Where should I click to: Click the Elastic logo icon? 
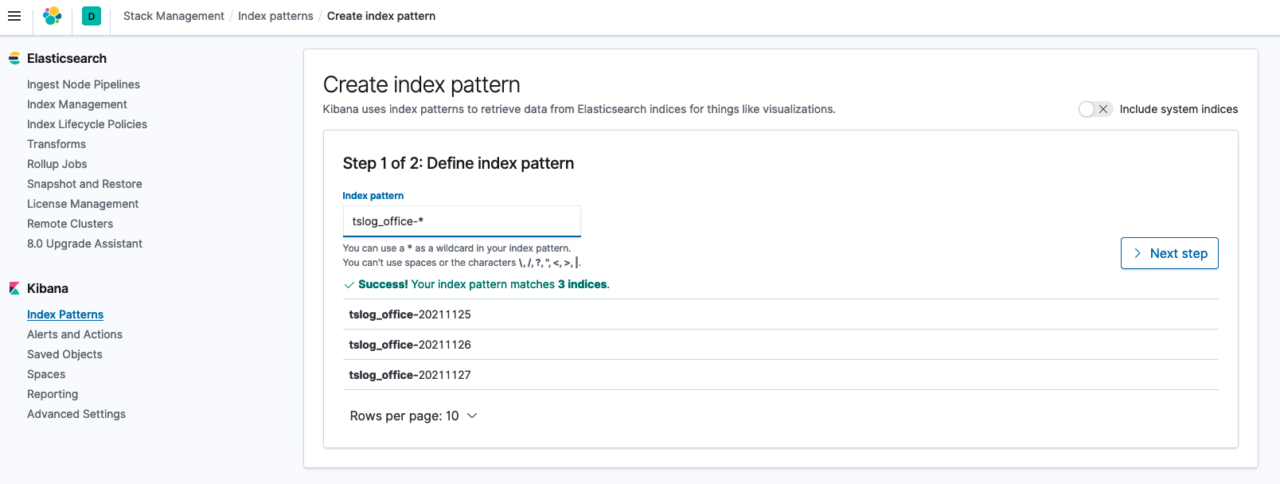pyautogui.click(x=52, y=16)
